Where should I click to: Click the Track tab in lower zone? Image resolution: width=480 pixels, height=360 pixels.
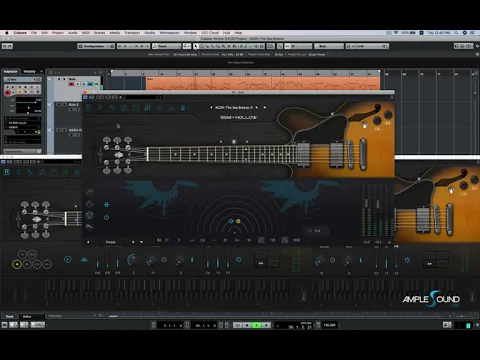10,316
